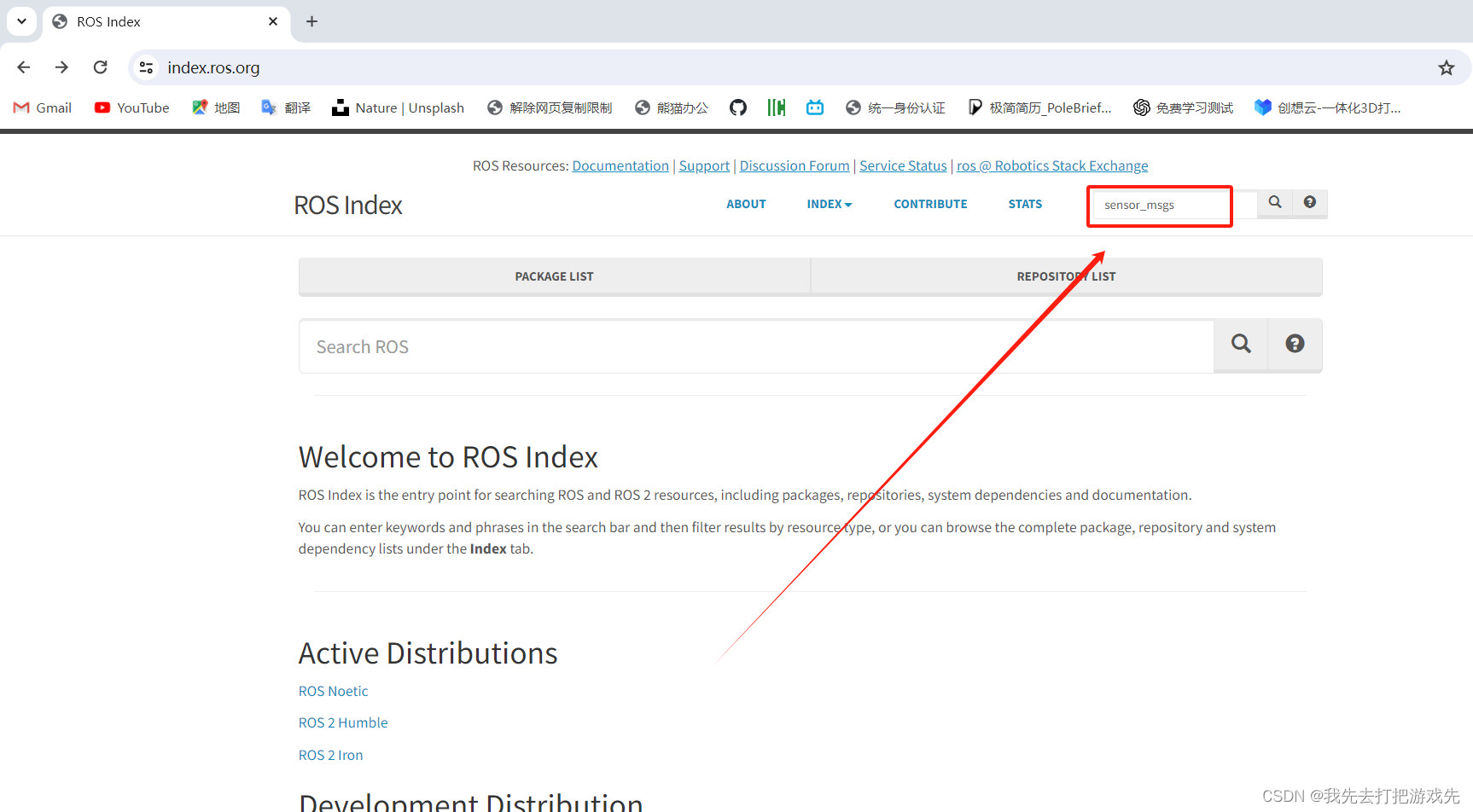1473x812 pixels.
Task: Reload the current page
Action: click(x=101, y=67)
